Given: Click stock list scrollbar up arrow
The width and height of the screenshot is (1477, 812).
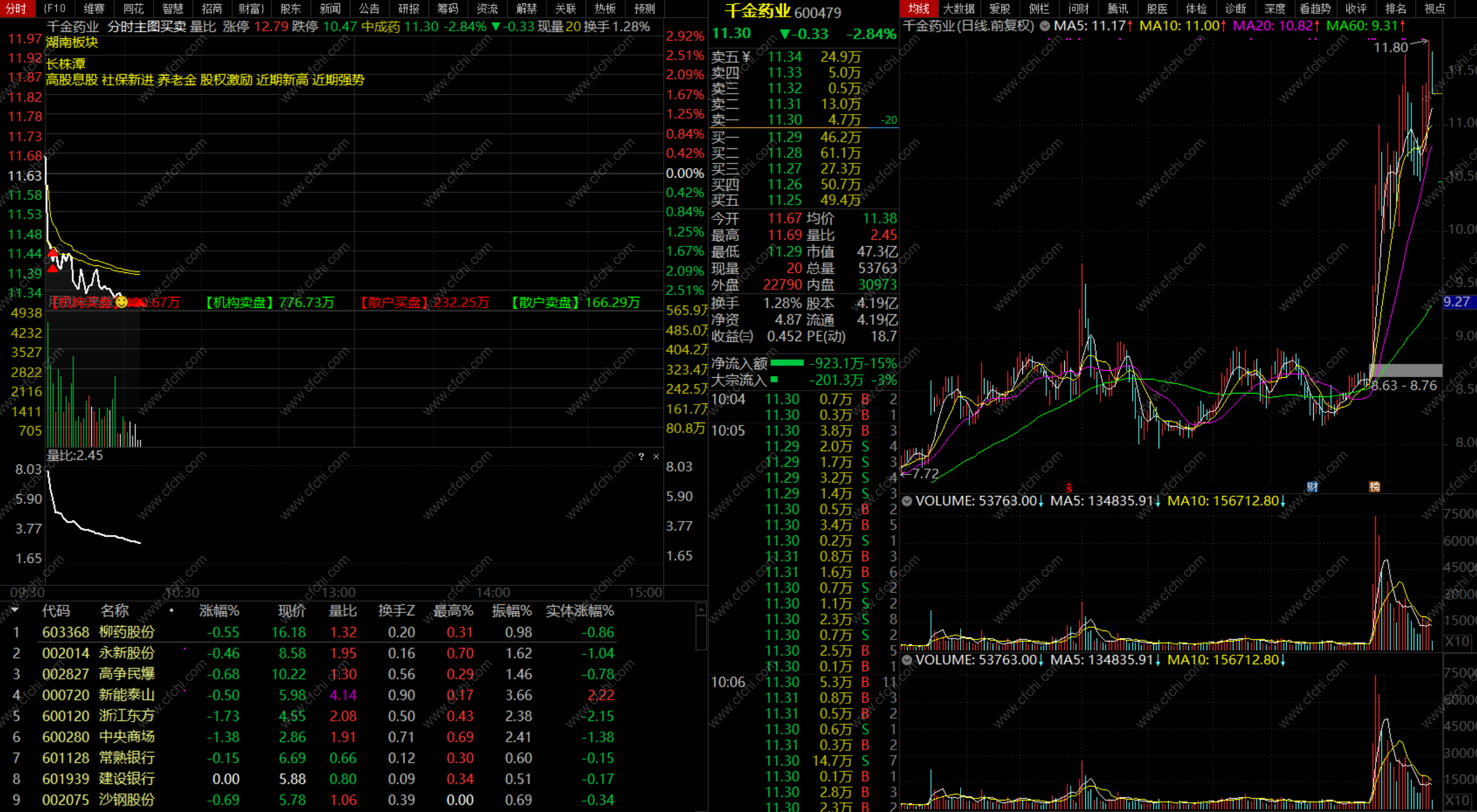Looking at the screenshot, I should tap(701, 610).
